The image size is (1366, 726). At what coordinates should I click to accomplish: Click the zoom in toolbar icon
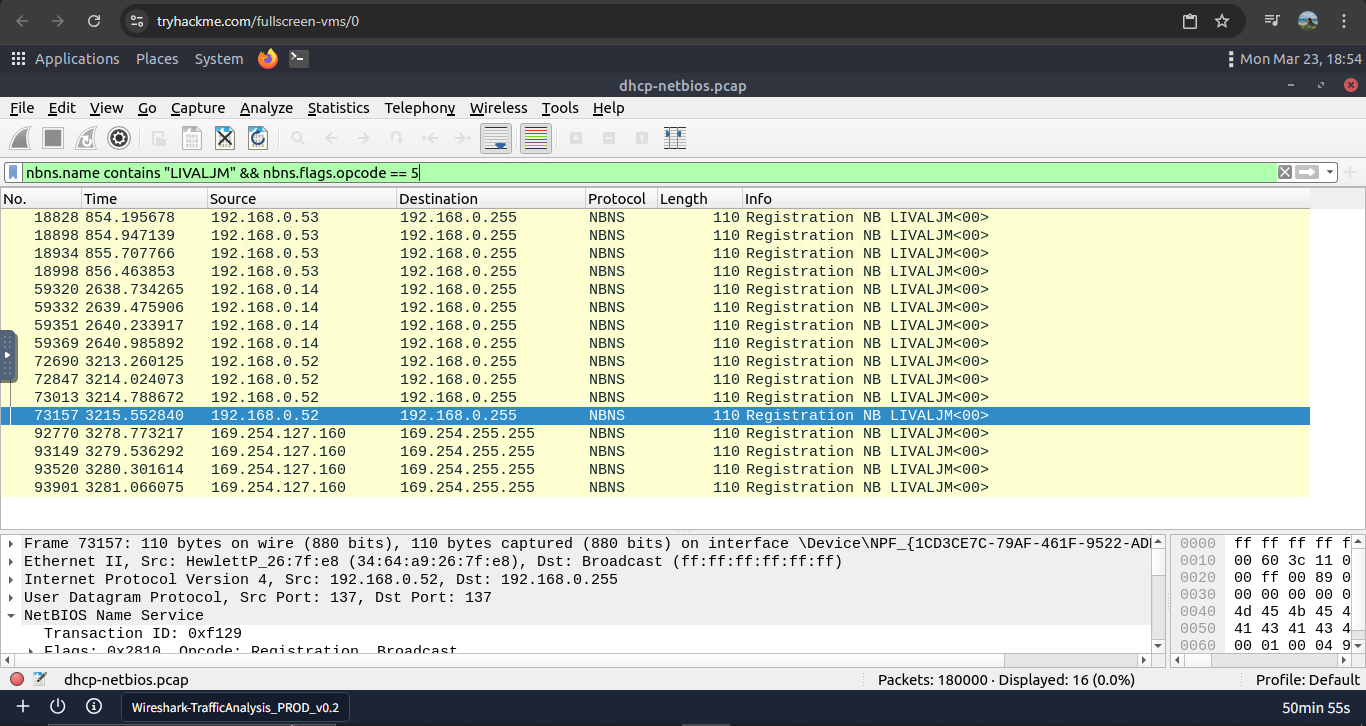[x=576, y=138]
